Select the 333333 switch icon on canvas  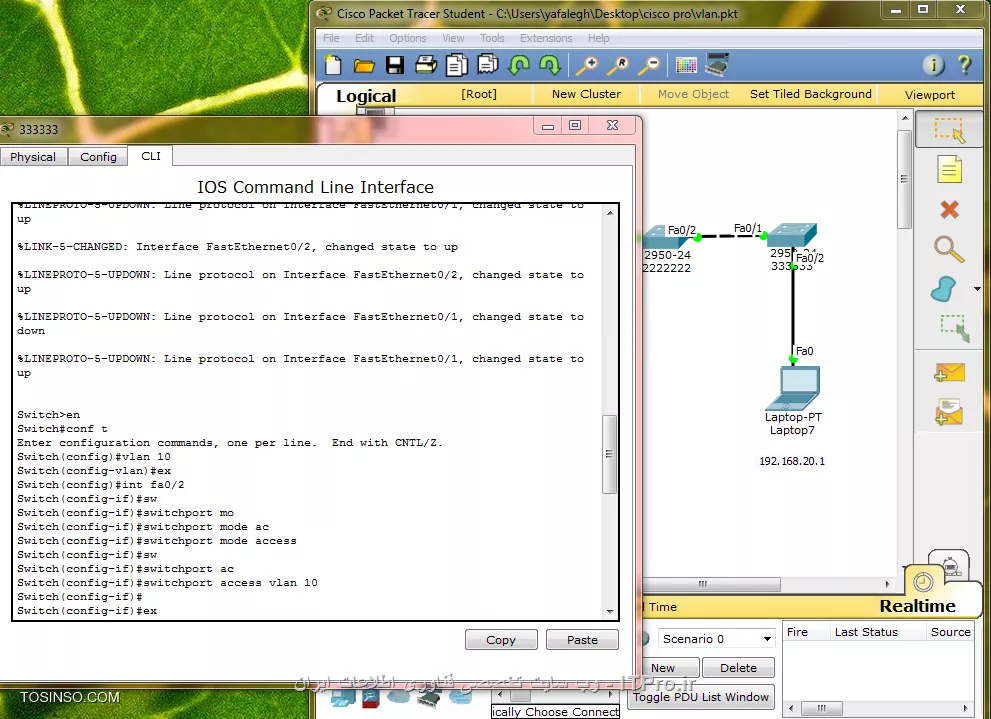[x=792, y=234]
